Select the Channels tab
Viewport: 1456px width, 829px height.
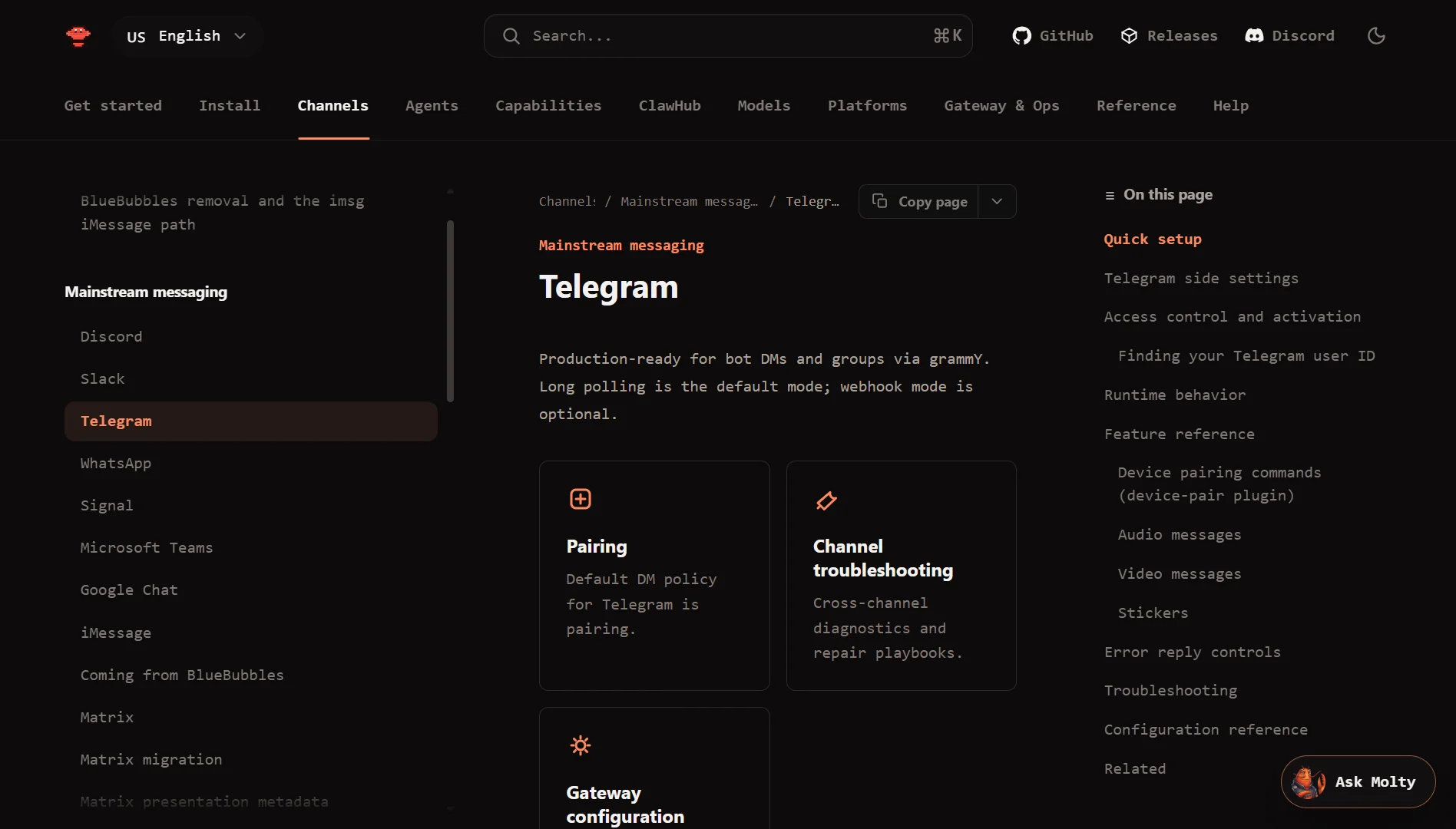pos(333,106)
